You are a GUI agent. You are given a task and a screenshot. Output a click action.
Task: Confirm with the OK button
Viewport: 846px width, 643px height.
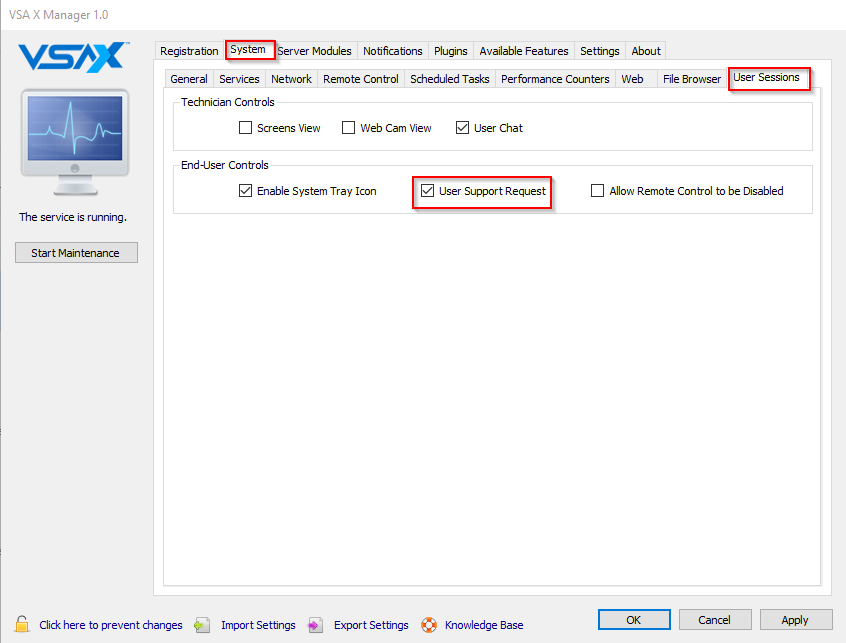634,620
